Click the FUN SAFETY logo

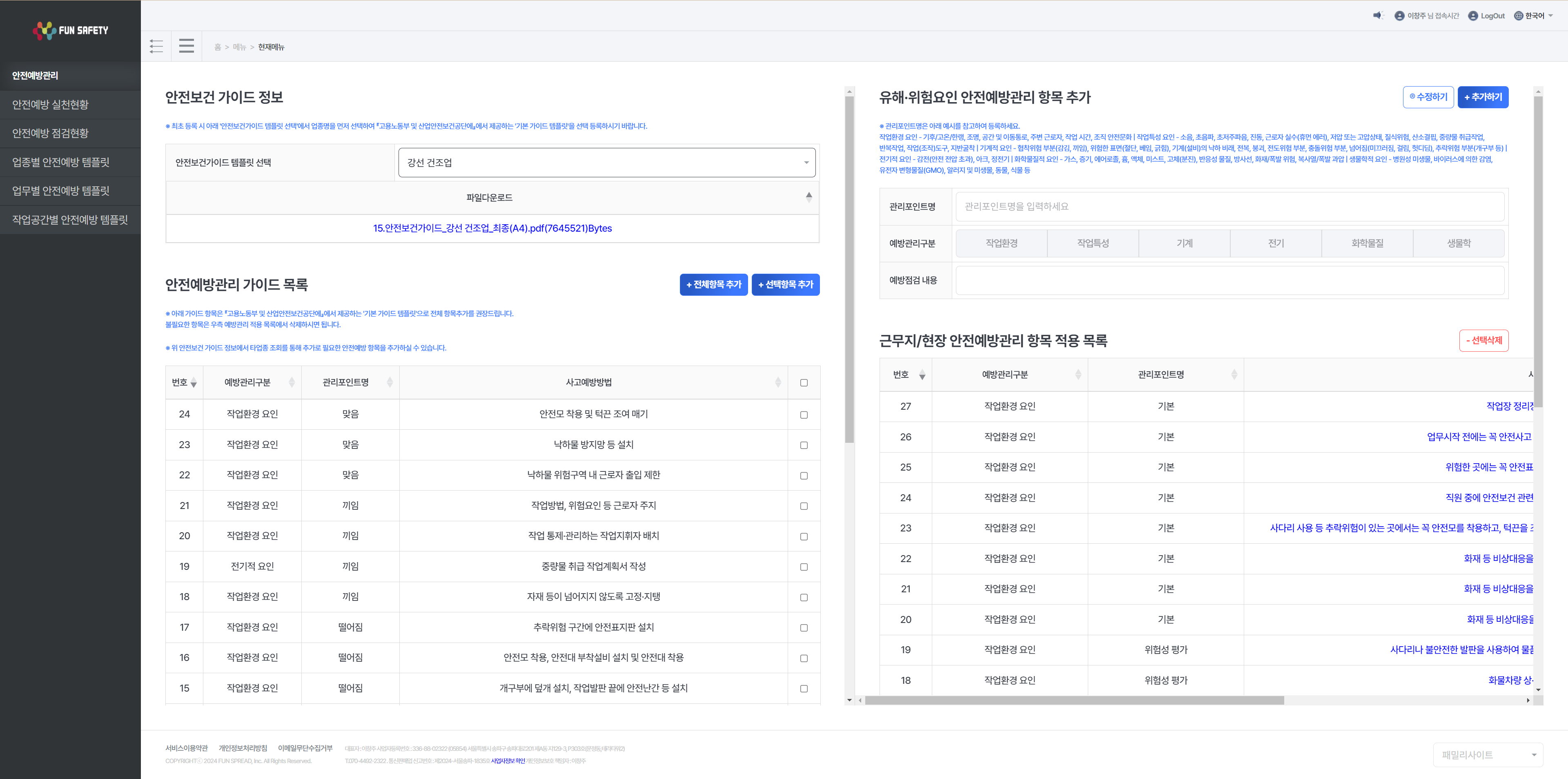(x=70, y=30)
